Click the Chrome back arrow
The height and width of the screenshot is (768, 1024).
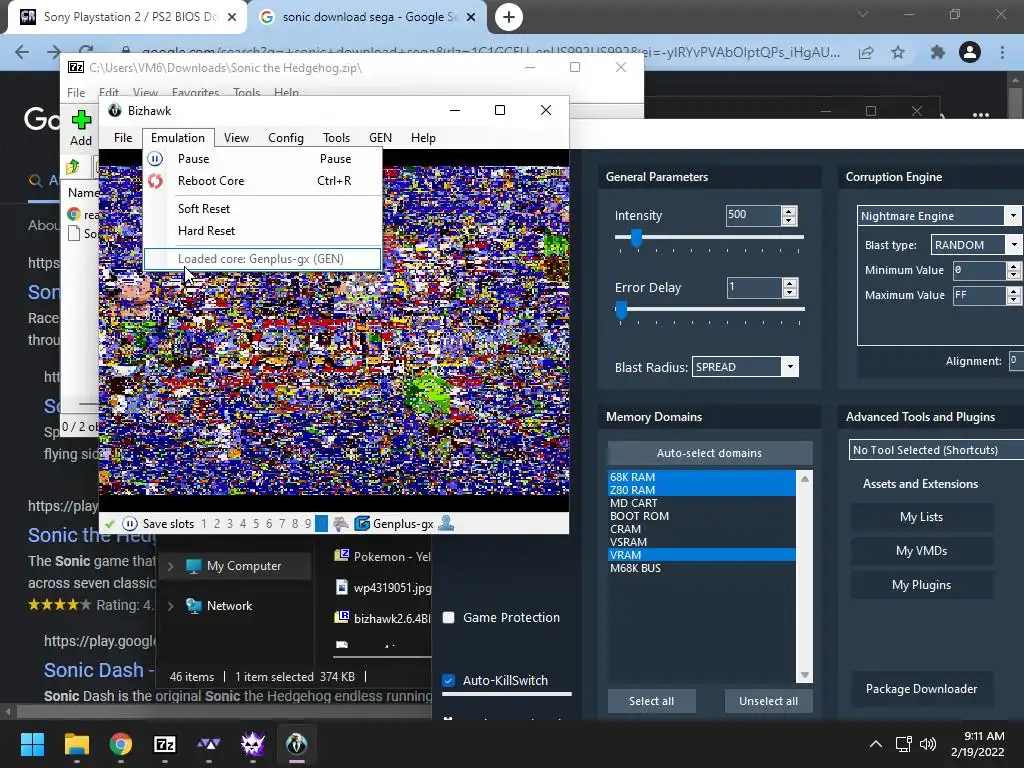pos(22,52)
